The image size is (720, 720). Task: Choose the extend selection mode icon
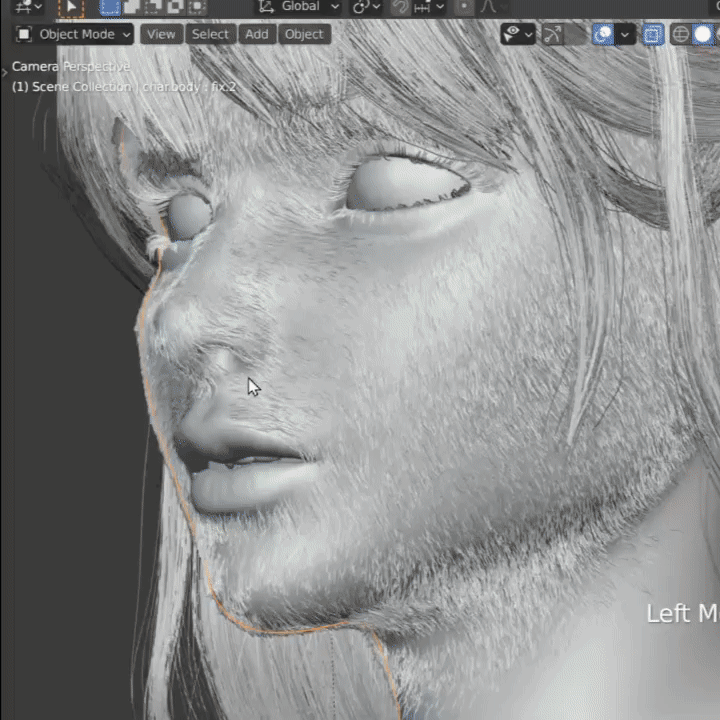coord(132,7)
